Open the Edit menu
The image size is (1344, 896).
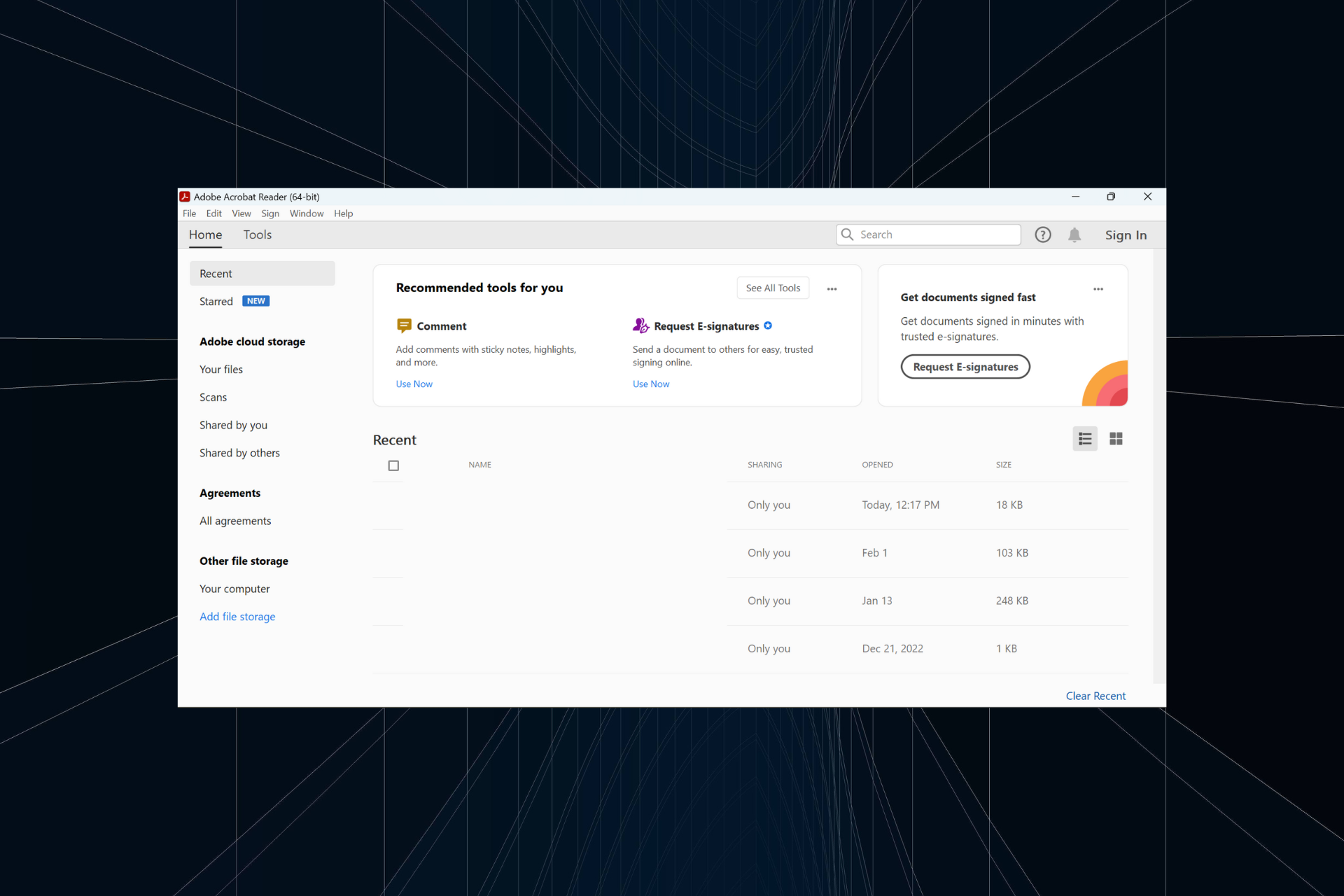(x=213, y=213)
